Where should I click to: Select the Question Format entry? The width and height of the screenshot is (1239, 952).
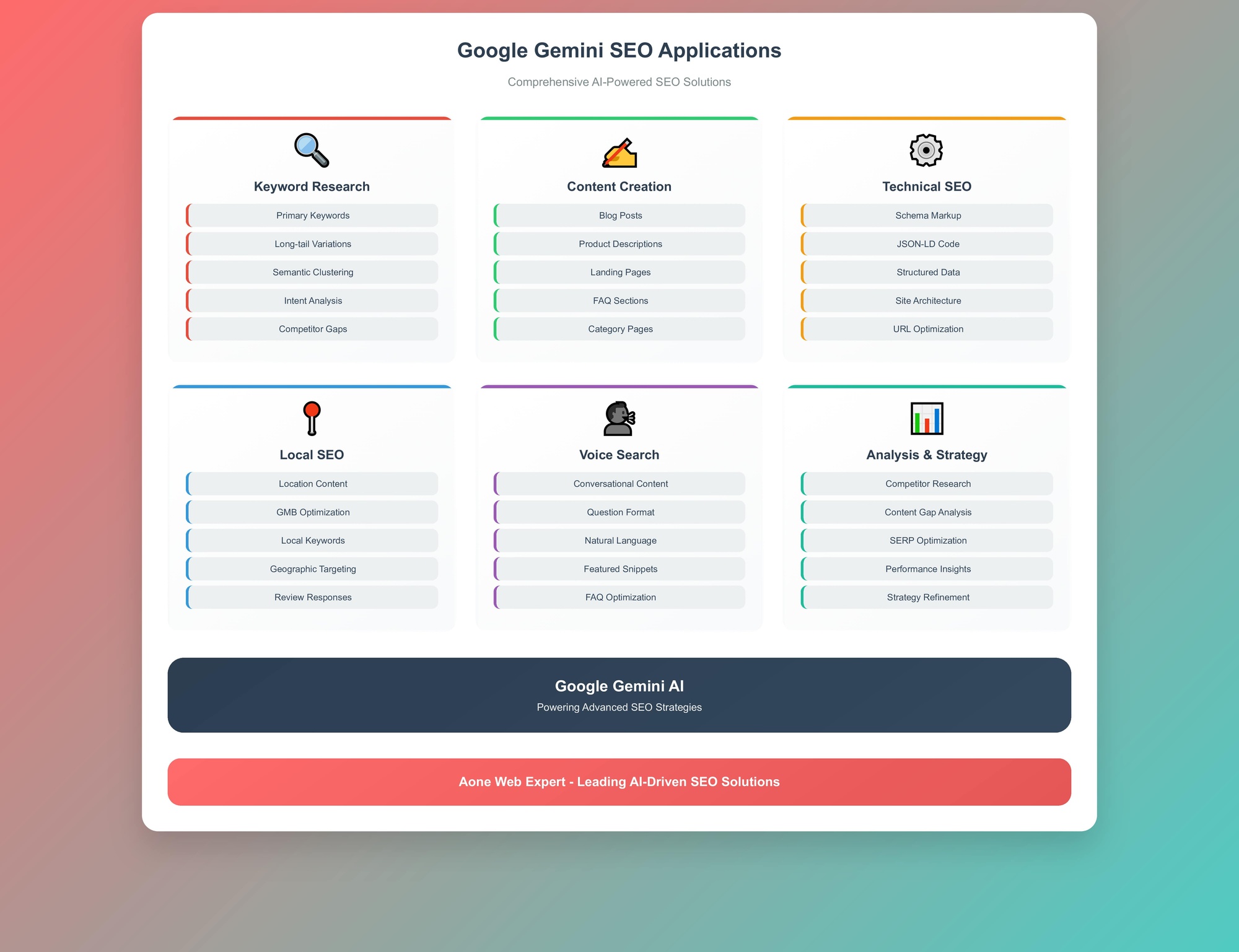[619, 512]
